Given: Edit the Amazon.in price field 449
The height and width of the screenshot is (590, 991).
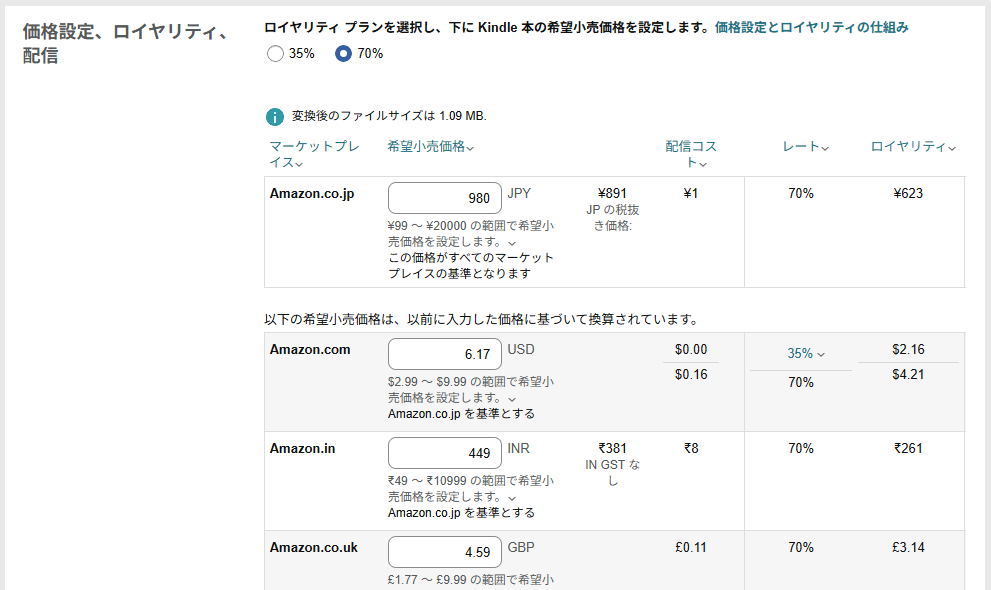Looking at the screenshot, I should (x=445, y=453).
